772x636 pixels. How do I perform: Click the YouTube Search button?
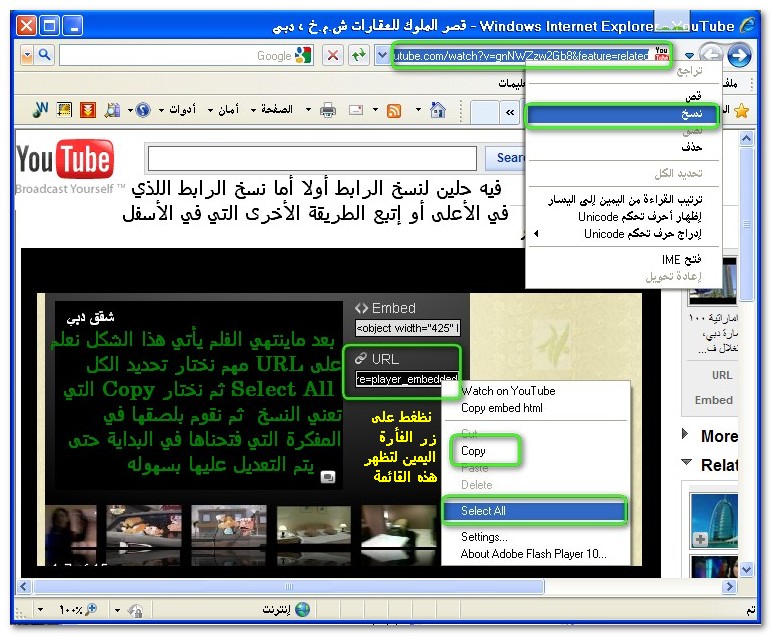505,158
